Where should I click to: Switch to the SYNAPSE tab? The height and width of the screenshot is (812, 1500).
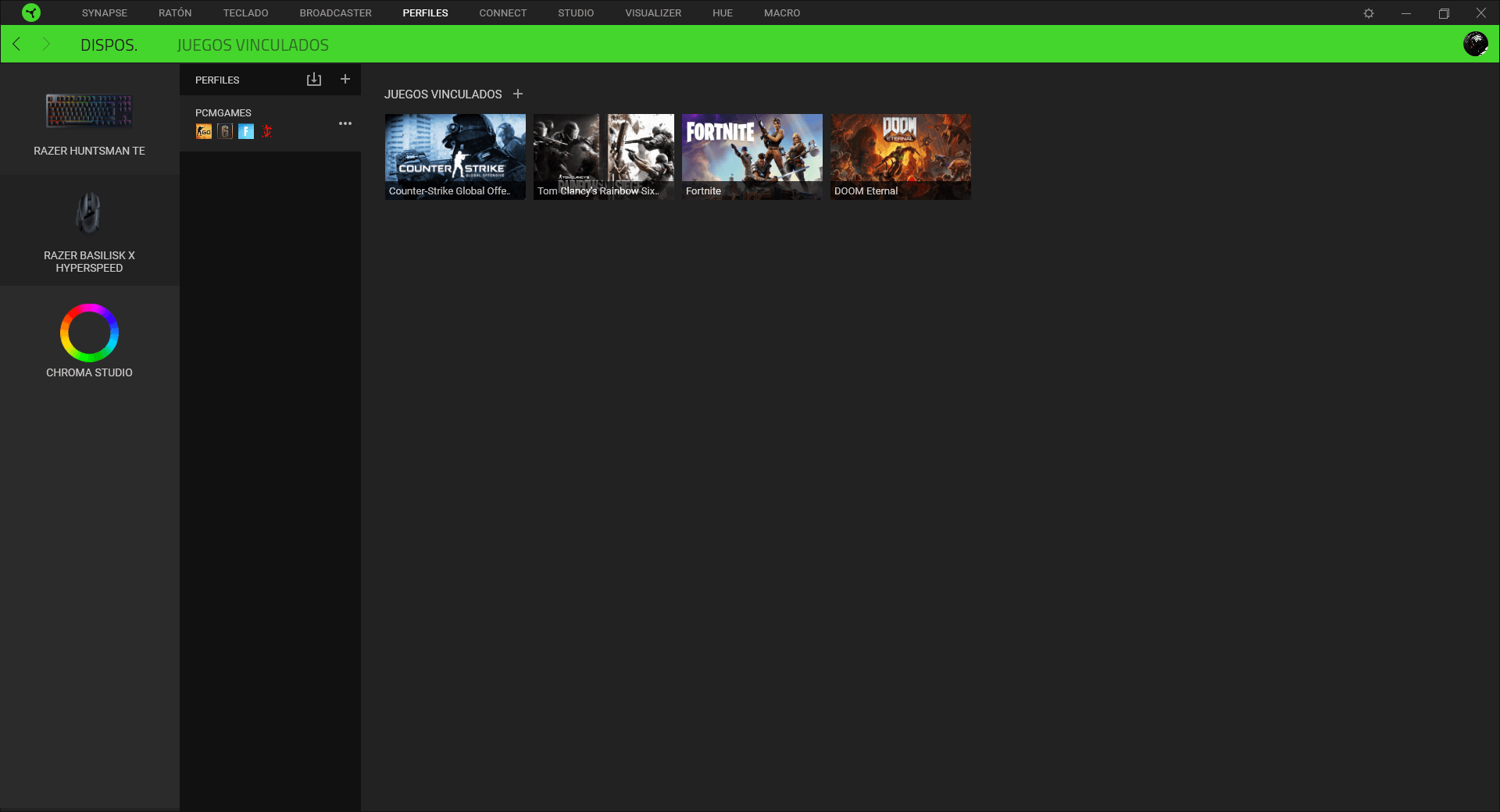[105, 13]
